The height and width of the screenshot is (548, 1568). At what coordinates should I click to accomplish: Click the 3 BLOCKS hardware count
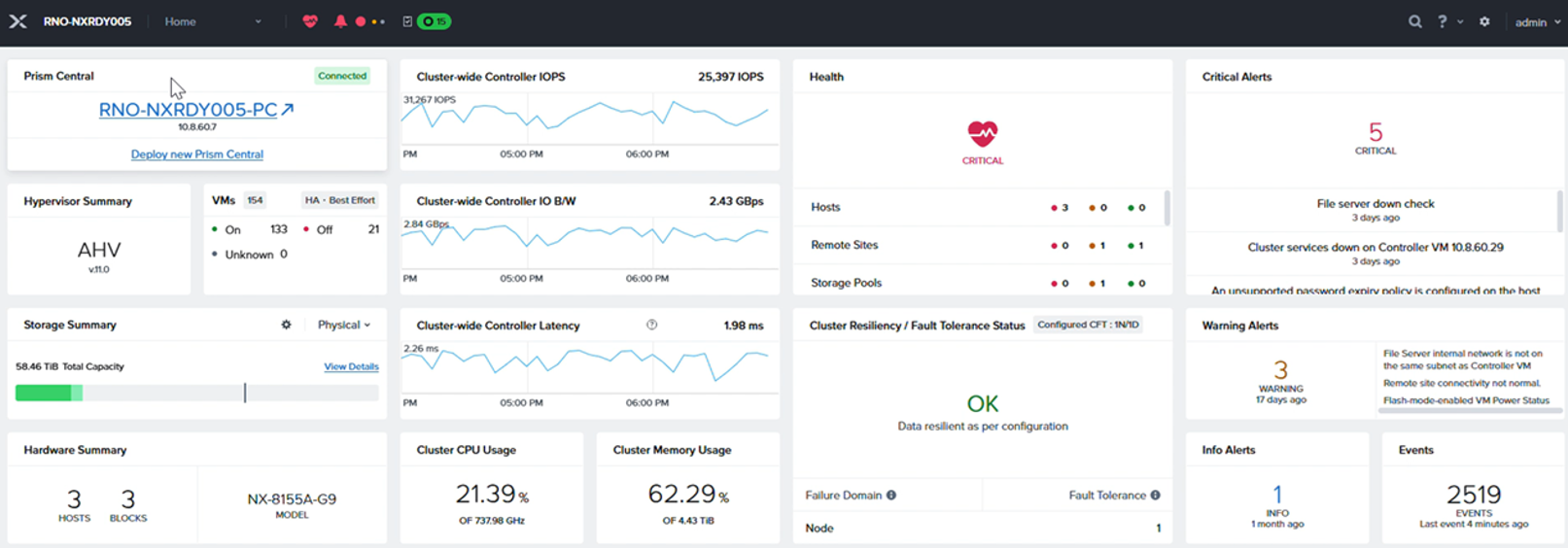(x=128, y=505)
